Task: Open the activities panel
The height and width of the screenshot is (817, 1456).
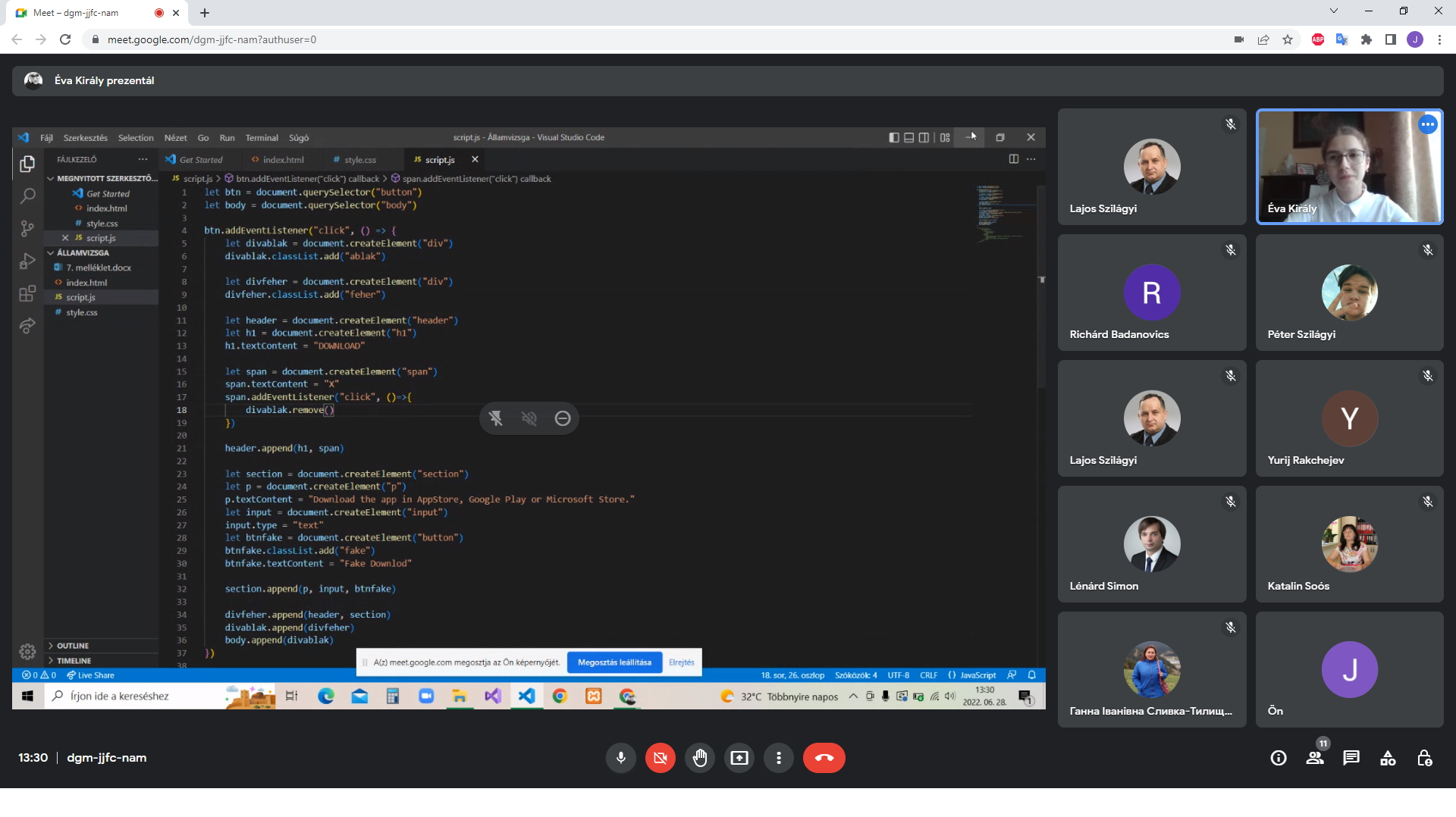Action: point(1387,758)
